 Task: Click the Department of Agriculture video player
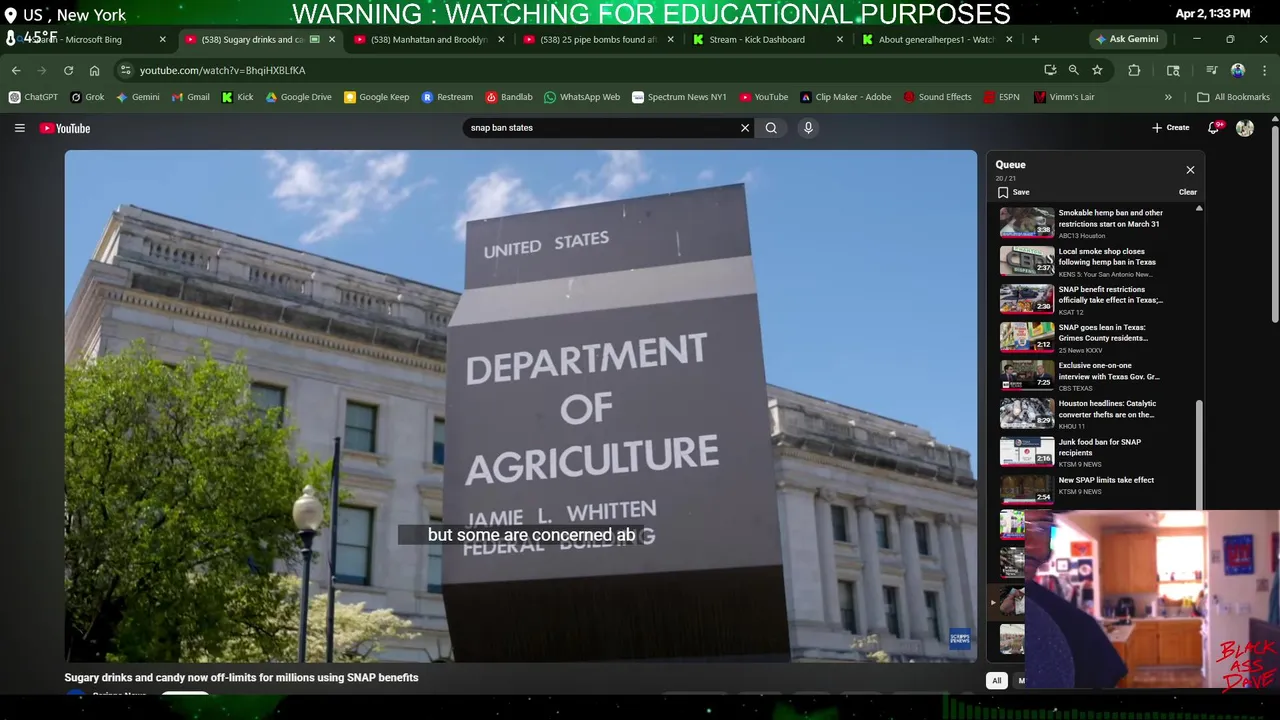pyautogui.click(x=521, y=406)
